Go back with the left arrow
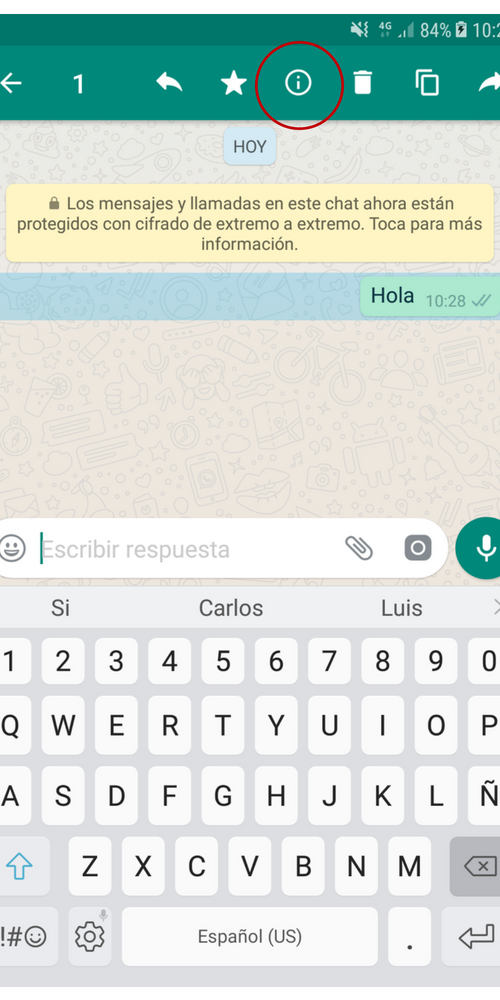This screenshot has height=1000, width=500. 10,83
